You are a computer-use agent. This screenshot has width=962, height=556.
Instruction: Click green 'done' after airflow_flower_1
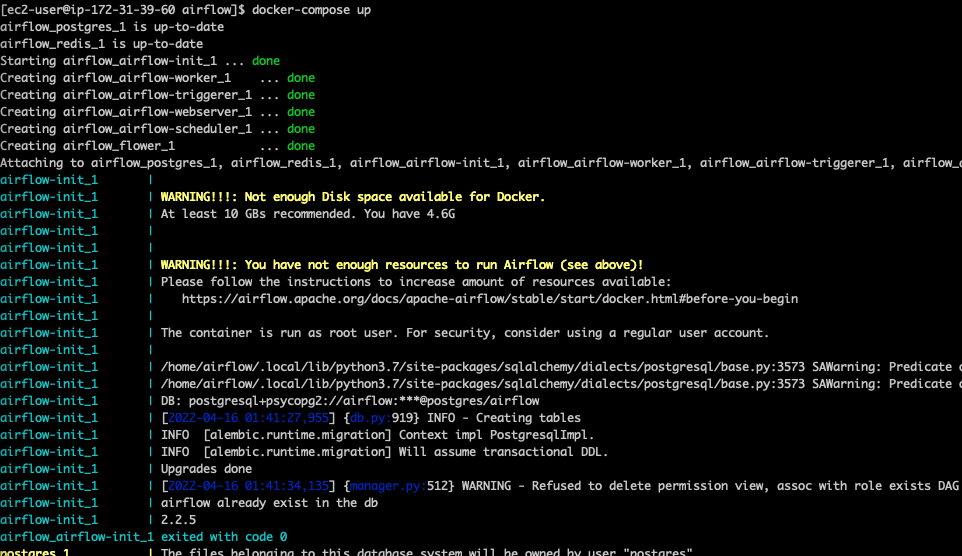pyautogui.click(x=301, y=146)
